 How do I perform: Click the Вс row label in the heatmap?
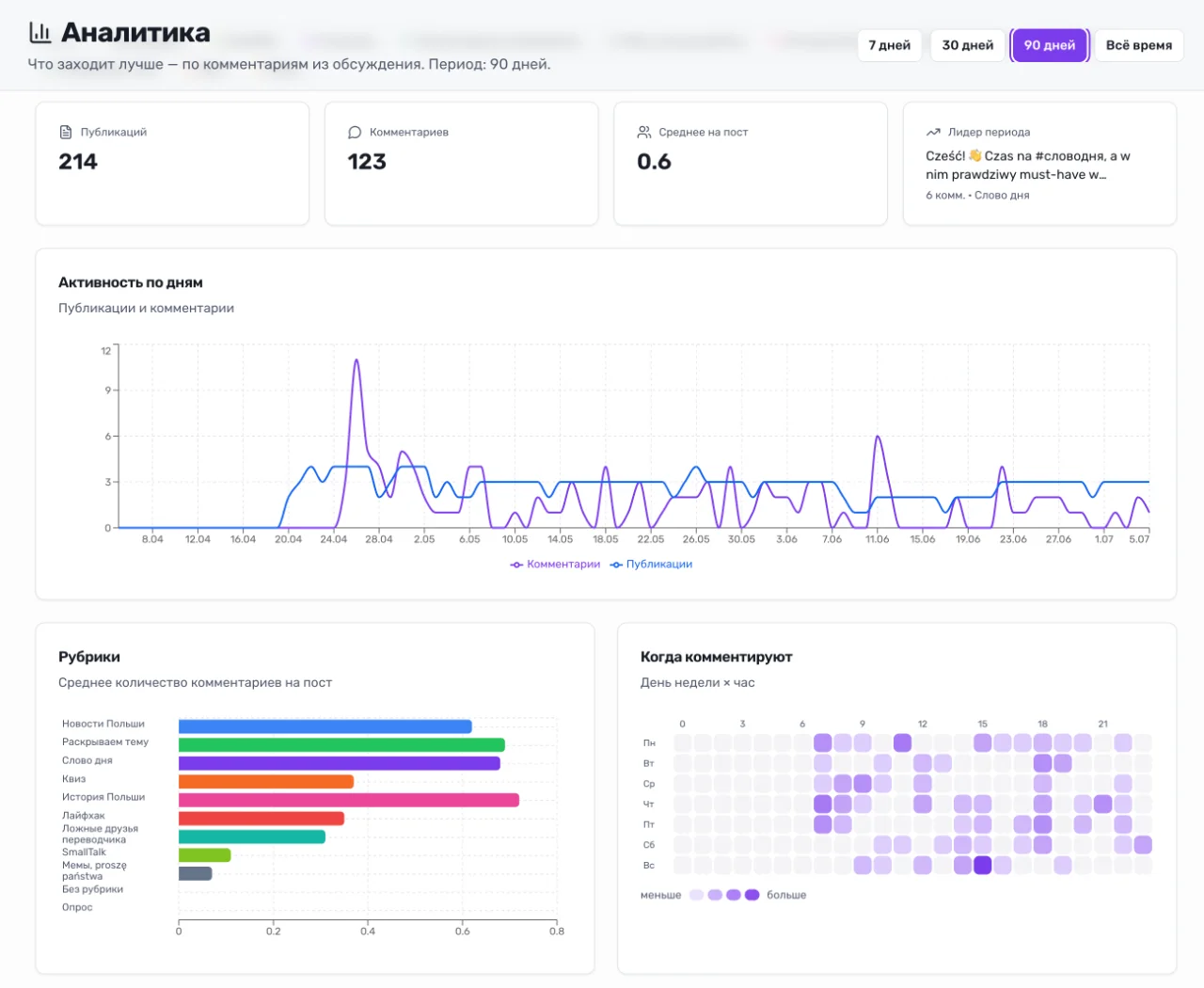649,866
